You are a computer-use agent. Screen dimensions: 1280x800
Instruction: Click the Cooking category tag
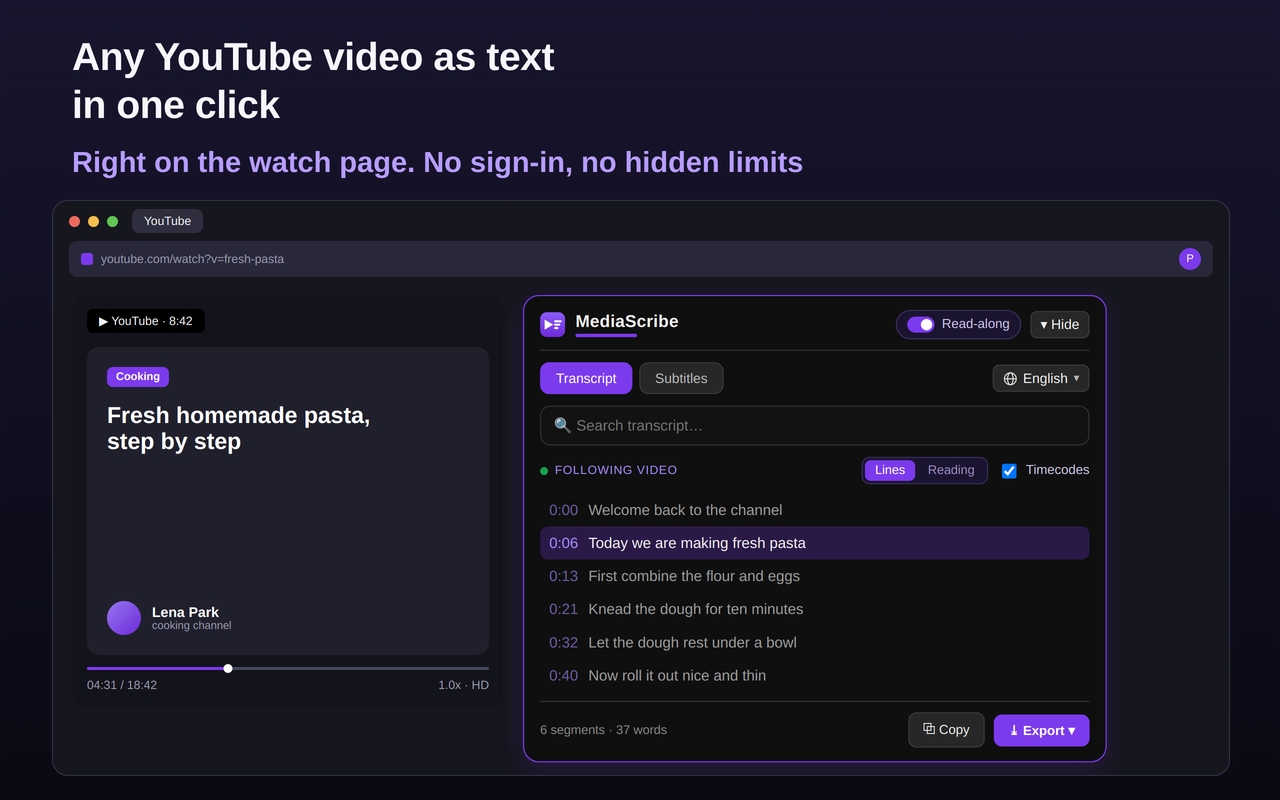[x=138, y=377]
